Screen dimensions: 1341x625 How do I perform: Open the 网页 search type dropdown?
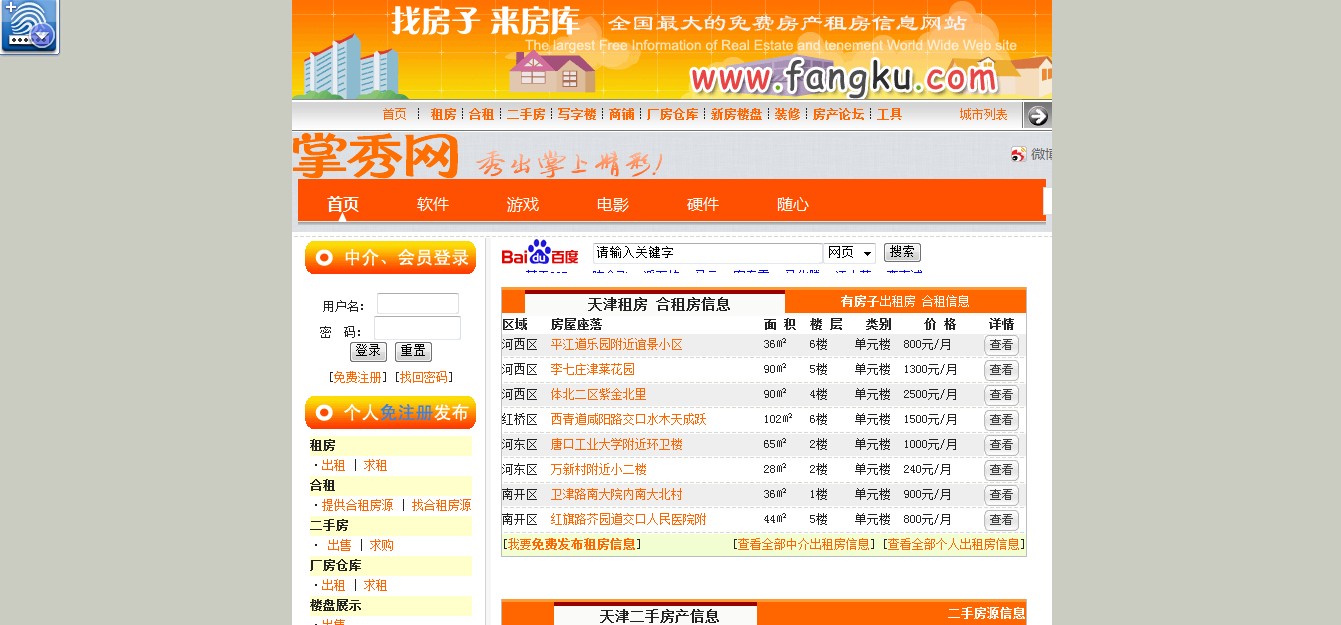[x=850, y=253]
